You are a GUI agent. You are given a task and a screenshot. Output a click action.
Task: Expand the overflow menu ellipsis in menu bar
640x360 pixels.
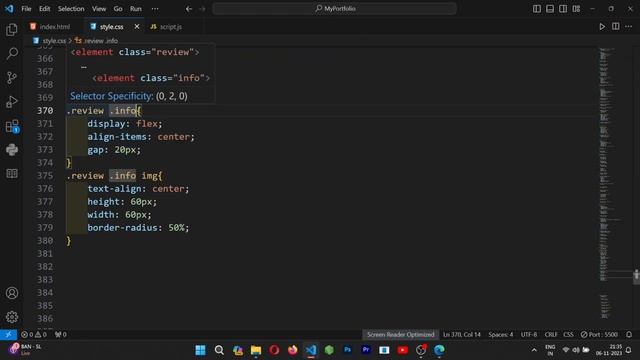point(155,9)
